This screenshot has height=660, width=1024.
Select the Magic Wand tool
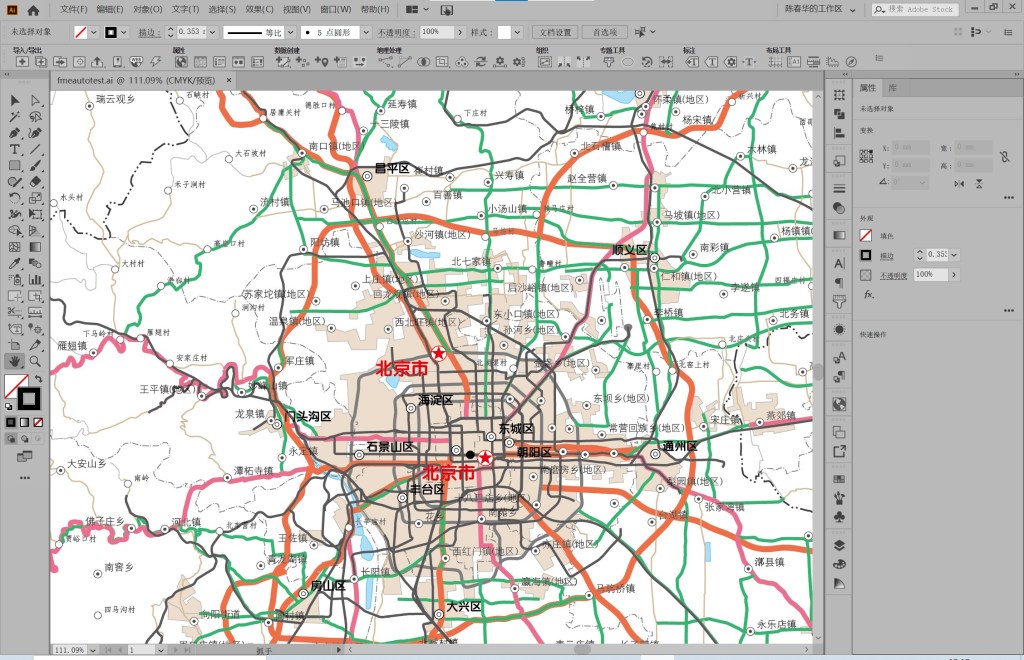point(15,116)
